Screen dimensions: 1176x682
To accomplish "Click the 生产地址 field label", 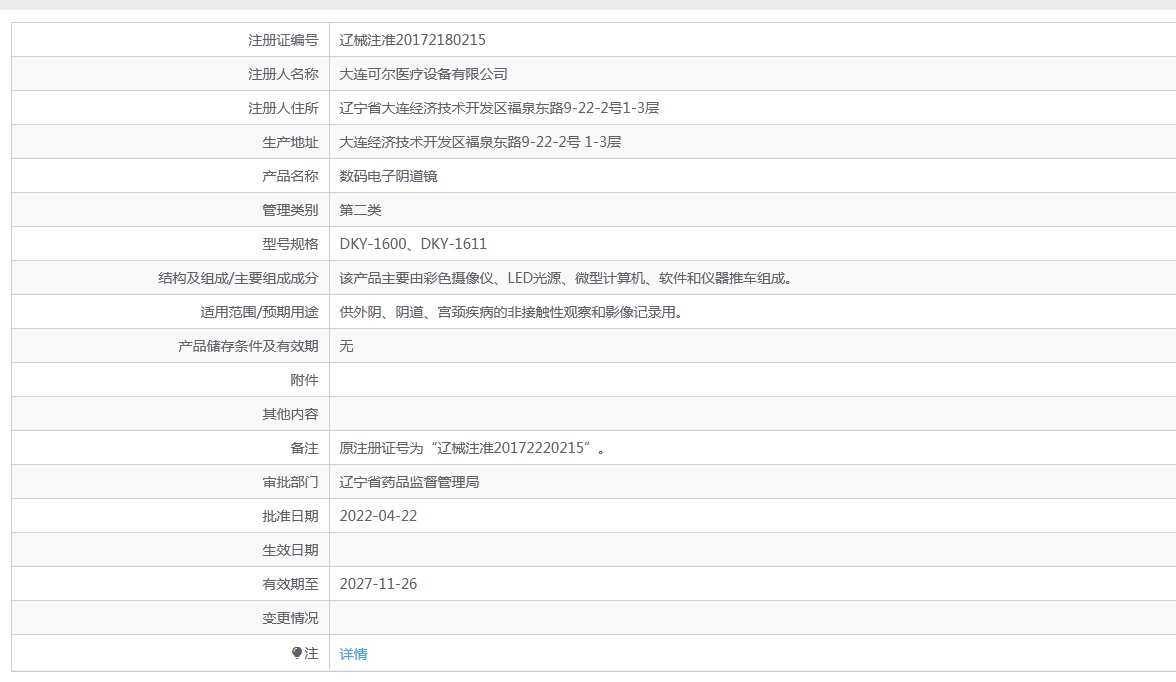I will [290, 142].
